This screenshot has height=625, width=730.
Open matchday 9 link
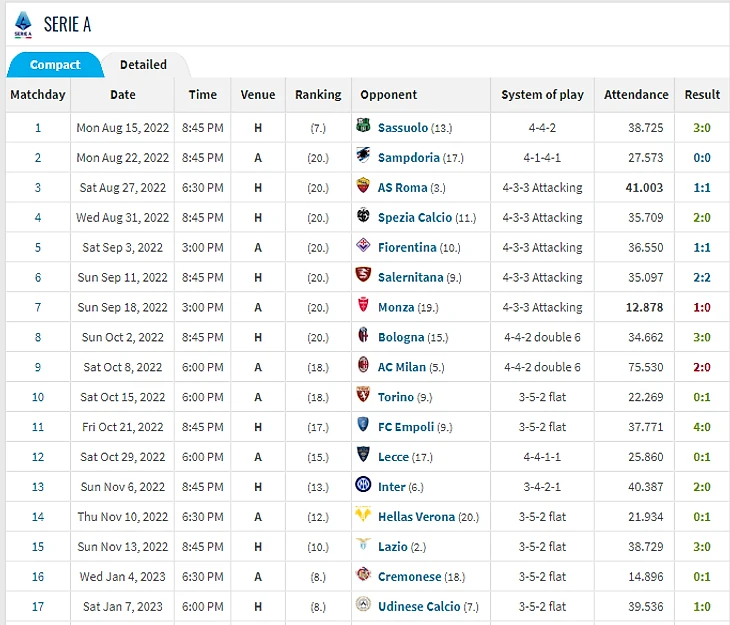coord(38,367)
